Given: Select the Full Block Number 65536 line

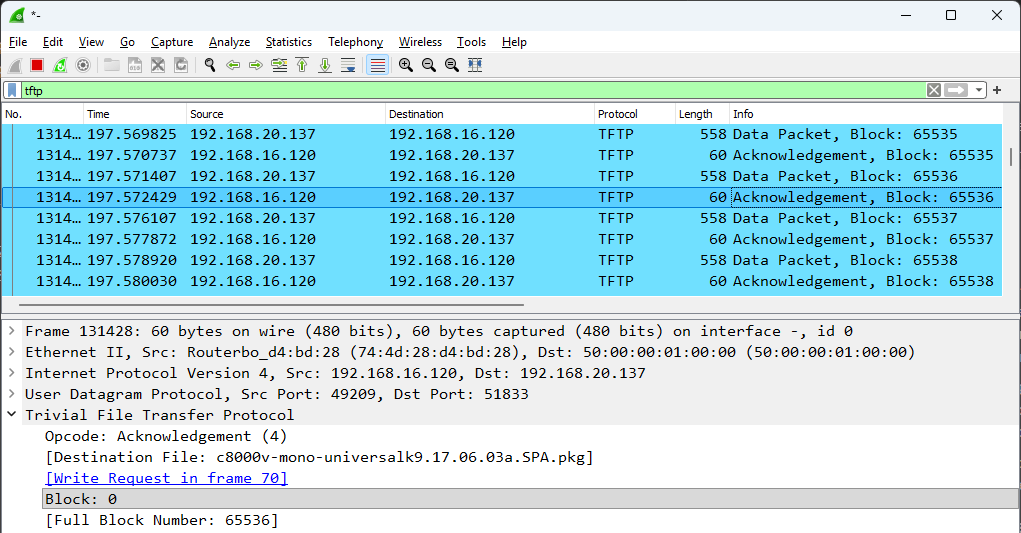Looking at the screenshot, I should tap(161, 520).
